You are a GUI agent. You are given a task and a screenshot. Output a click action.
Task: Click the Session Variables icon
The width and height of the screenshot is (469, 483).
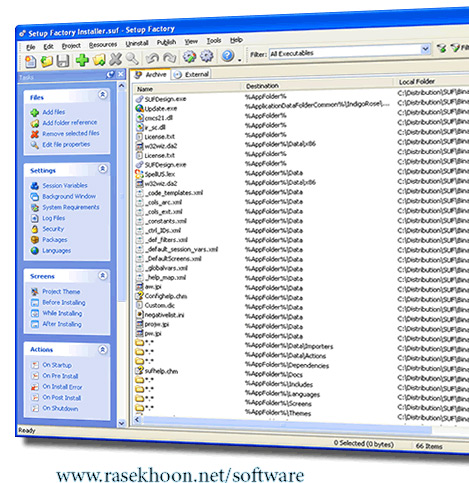[x=35, y=186]
